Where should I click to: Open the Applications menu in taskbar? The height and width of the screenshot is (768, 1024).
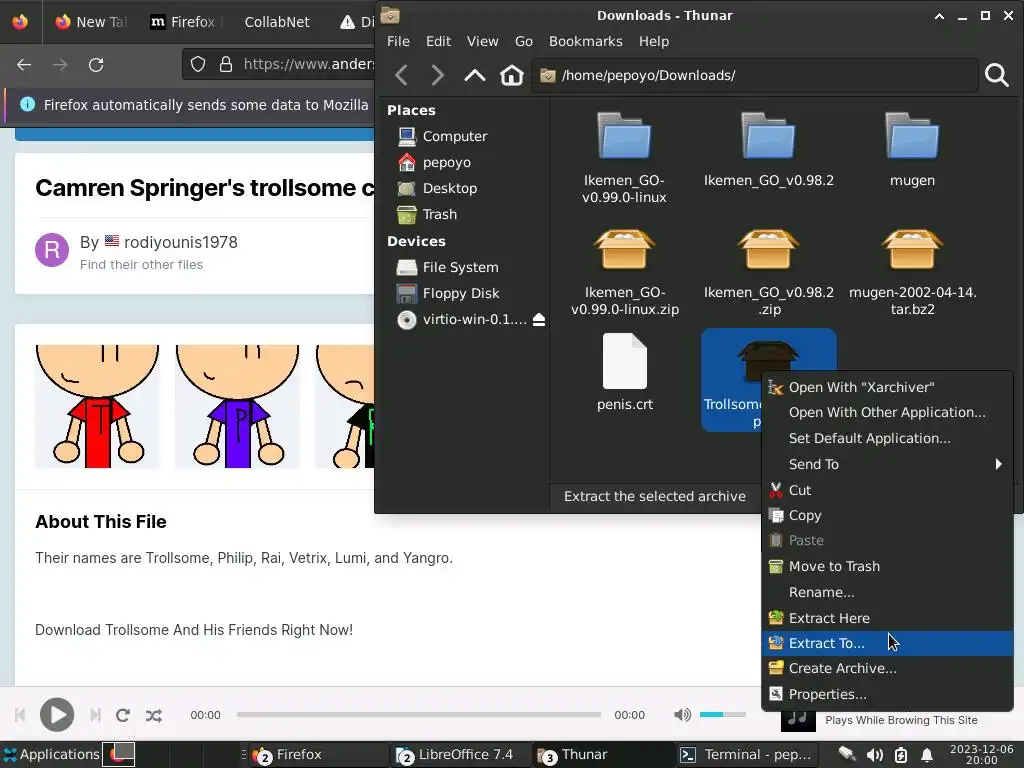click(52, 754)
